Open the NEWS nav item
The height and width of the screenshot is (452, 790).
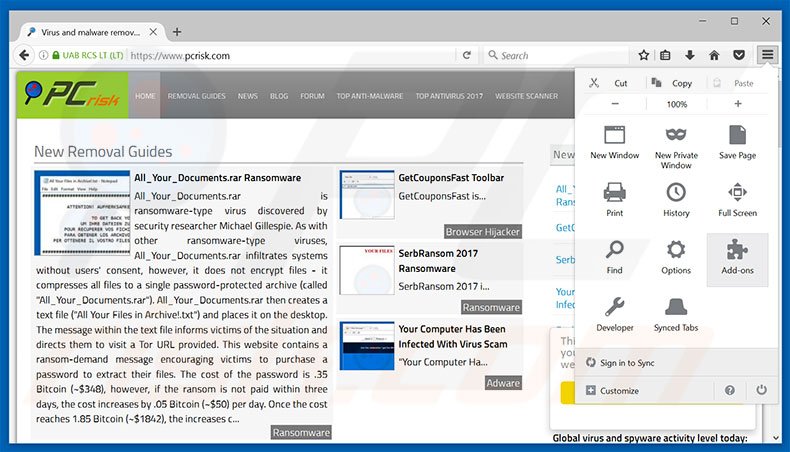[x=247, y=96]
